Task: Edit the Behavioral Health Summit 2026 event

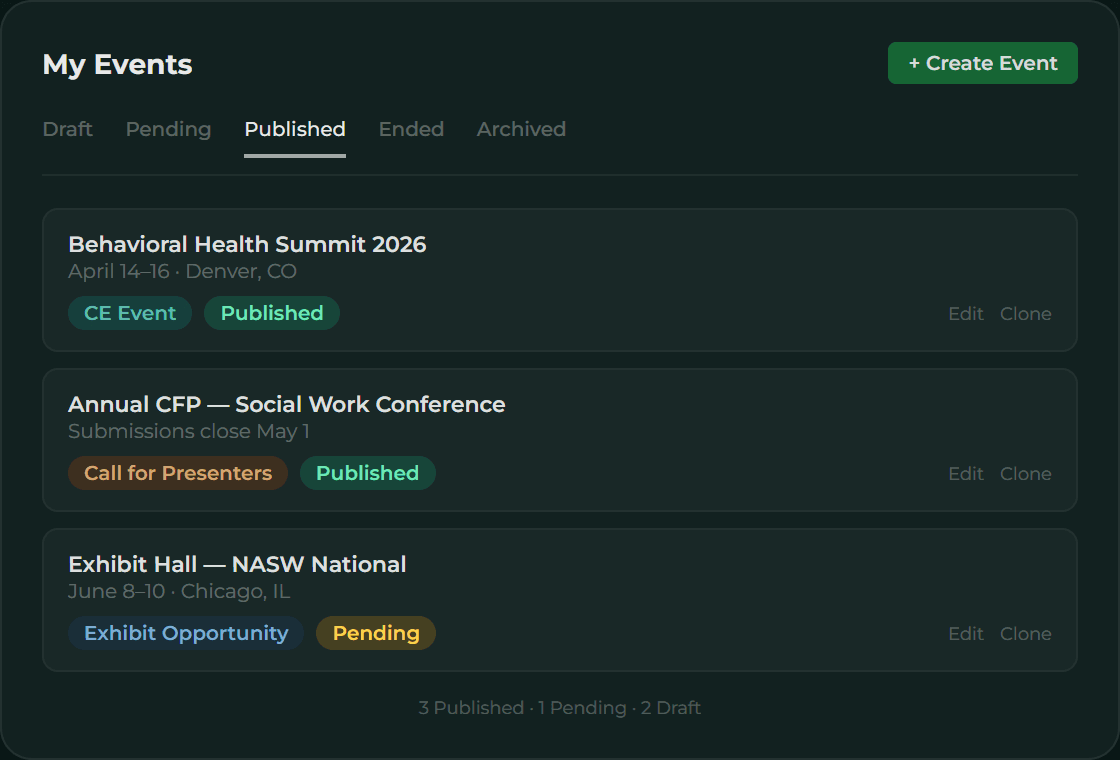Action: (x=965, y=313)
